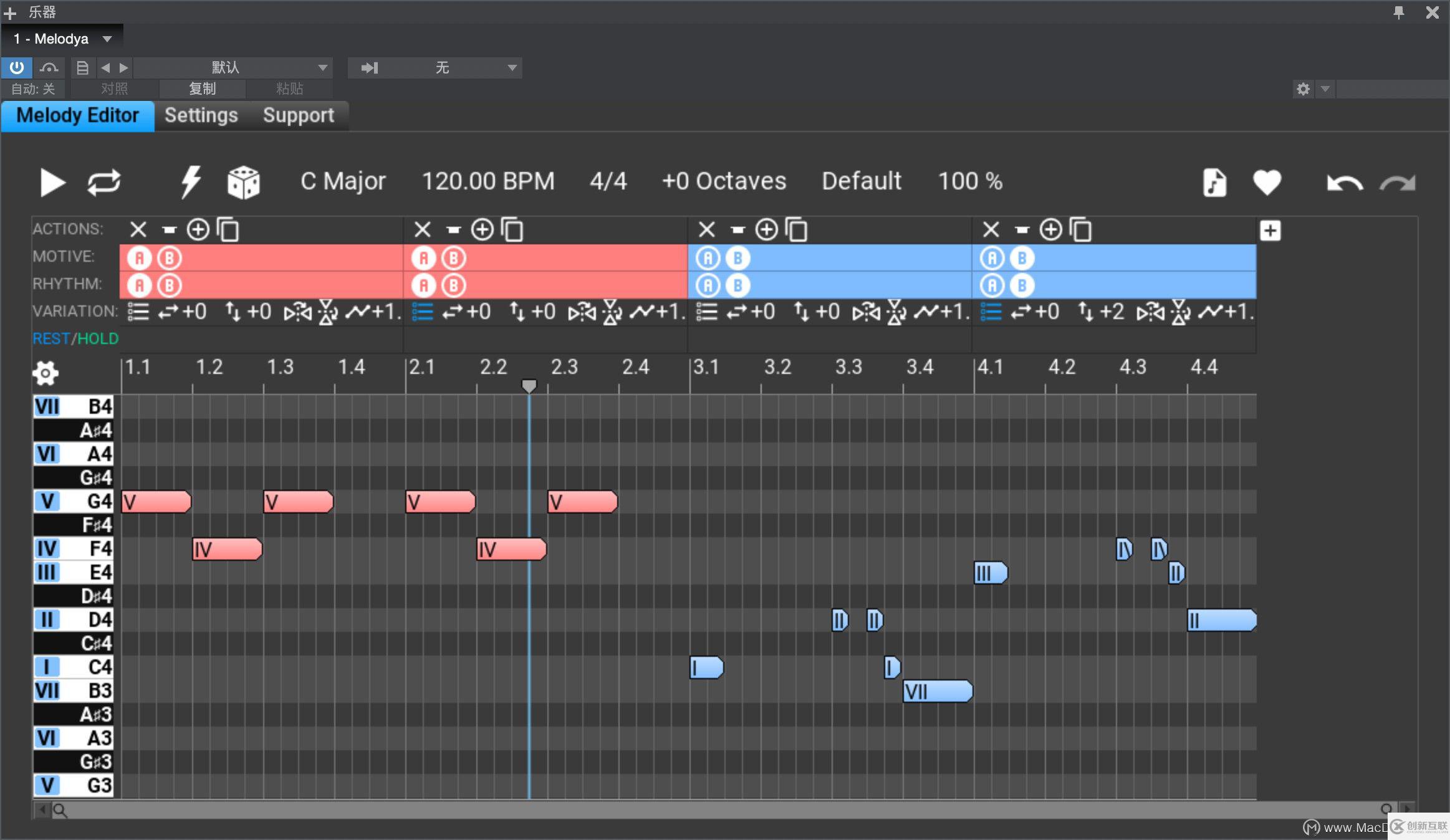Click bar 1 vertical mirror icon

(328, 312)
